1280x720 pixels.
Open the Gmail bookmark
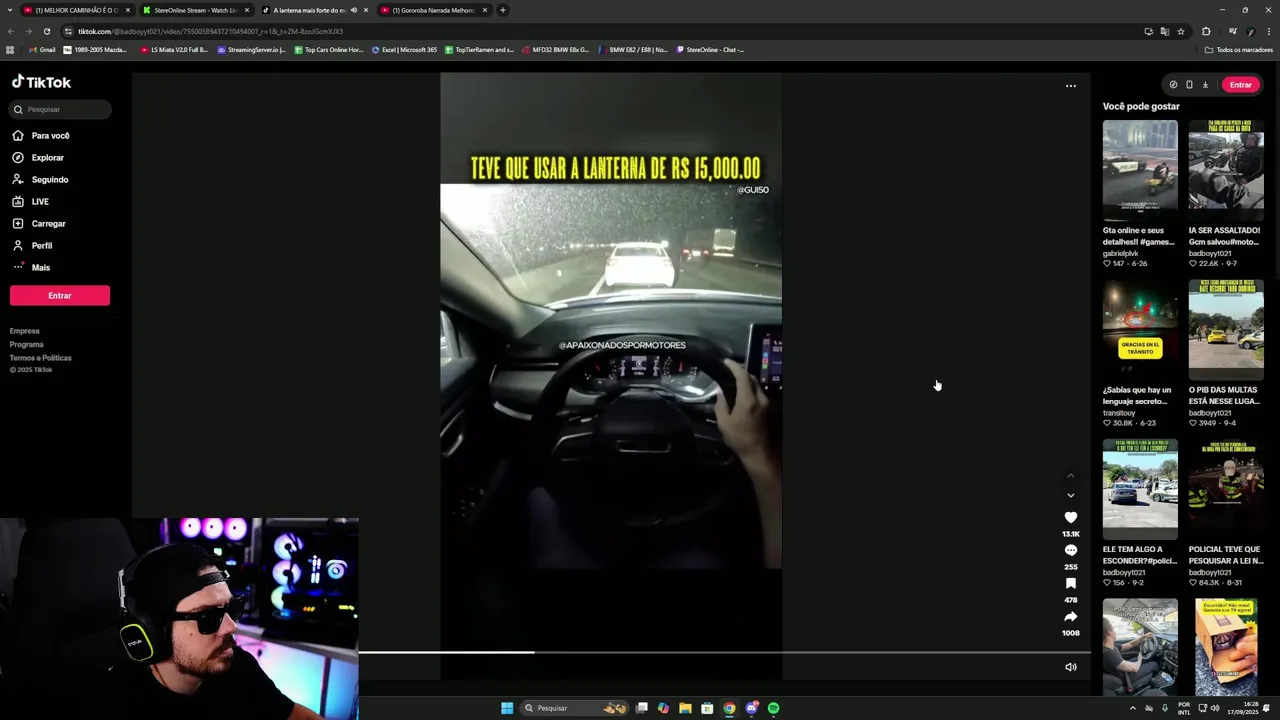[42, 49]
